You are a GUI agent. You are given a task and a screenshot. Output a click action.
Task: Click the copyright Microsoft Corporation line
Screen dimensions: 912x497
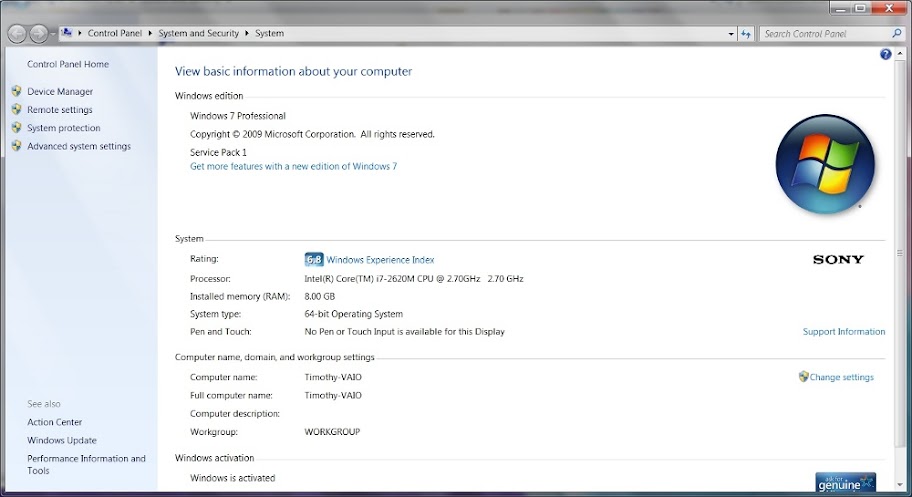pyautogui.click(x=312, y=134)
